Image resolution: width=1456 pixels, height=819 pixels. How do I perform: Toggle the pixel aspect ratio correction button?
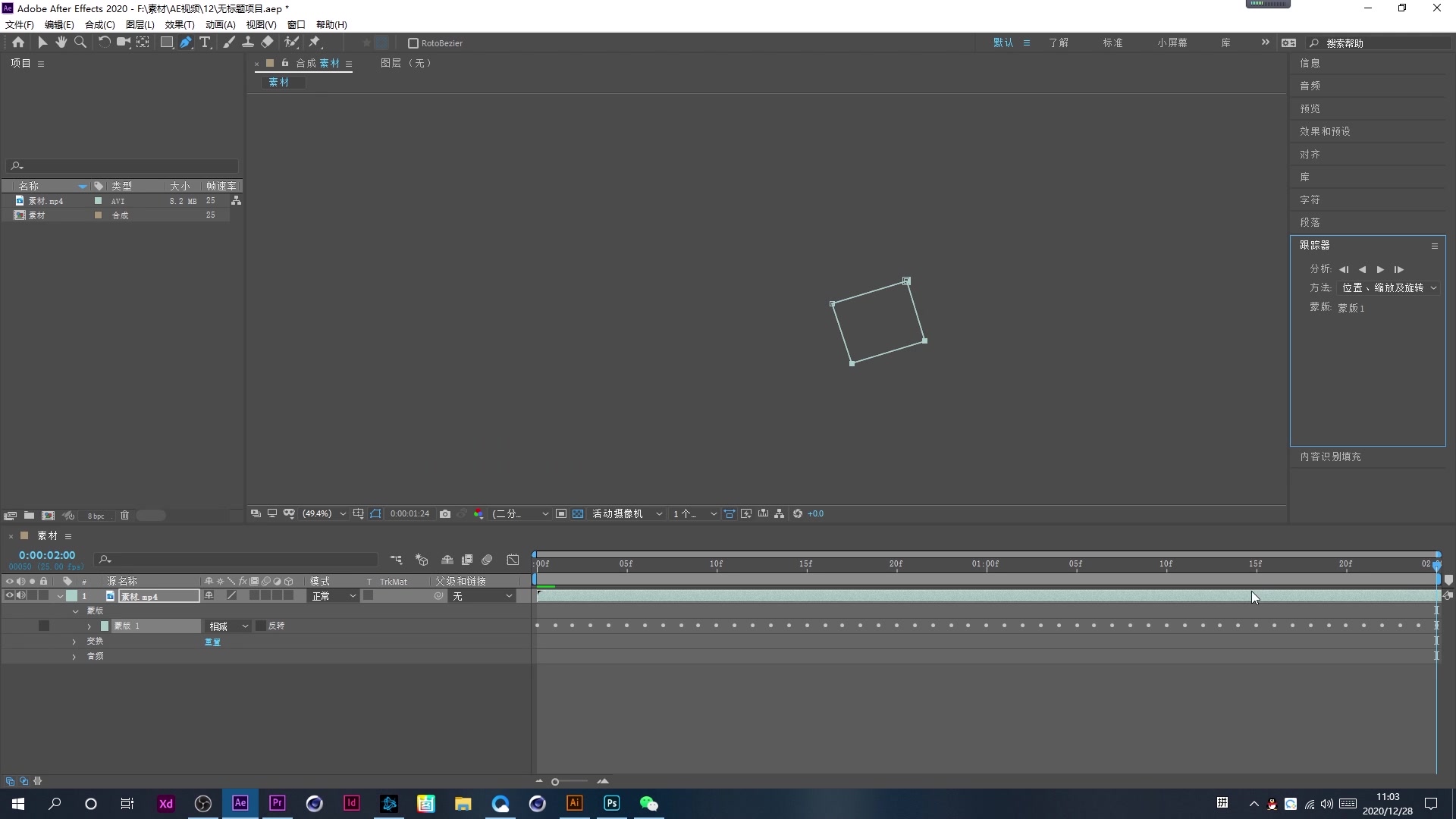729,513
